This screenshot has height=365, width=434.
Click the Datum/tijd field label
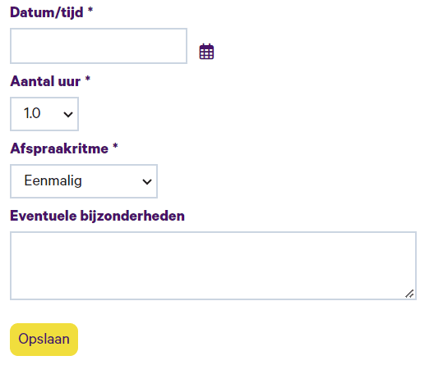point(47,13)
